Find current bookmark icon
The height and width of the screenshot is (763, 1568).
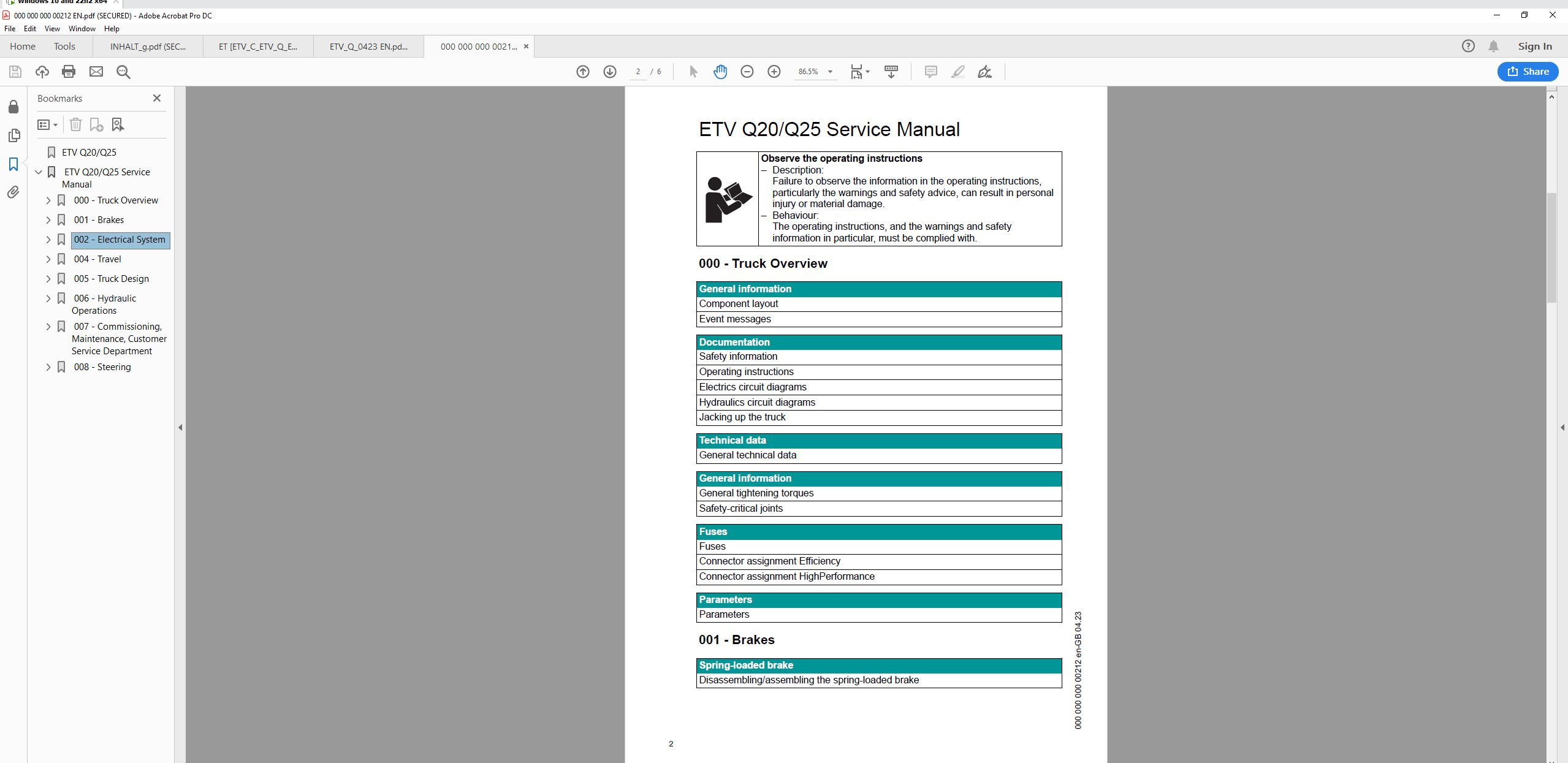tap(118, 124)
